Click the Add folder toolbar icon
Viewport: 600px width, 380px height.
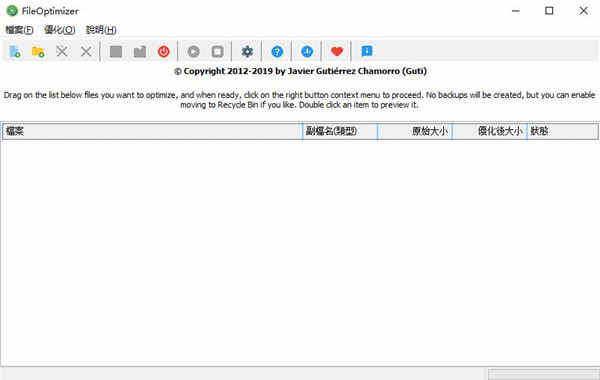(38, 51)
